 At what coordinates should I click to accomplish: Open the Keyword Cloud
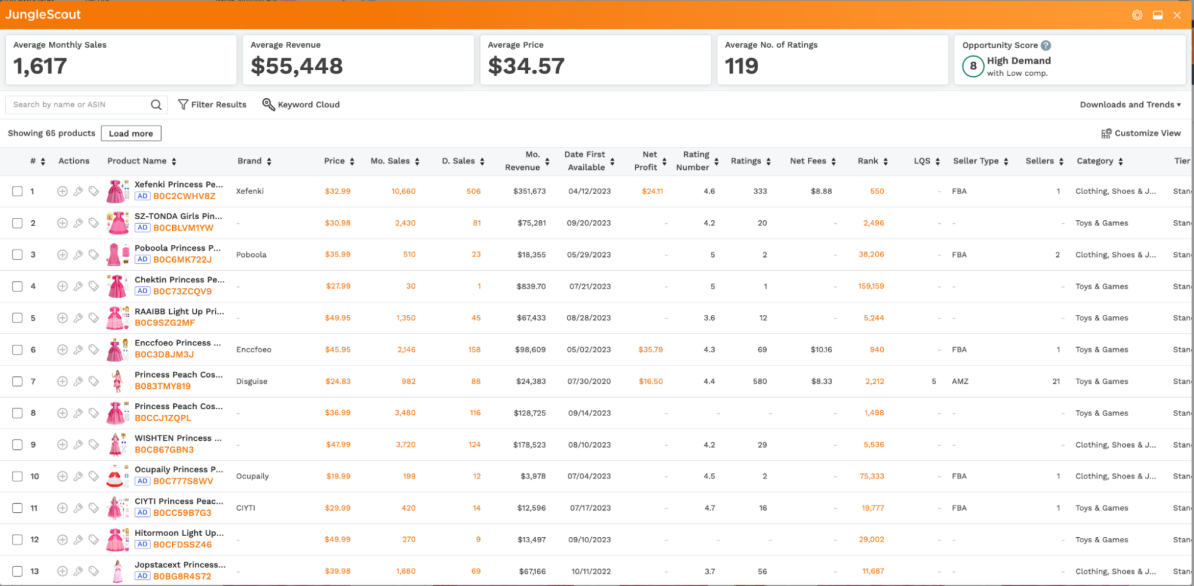point(301,105)
